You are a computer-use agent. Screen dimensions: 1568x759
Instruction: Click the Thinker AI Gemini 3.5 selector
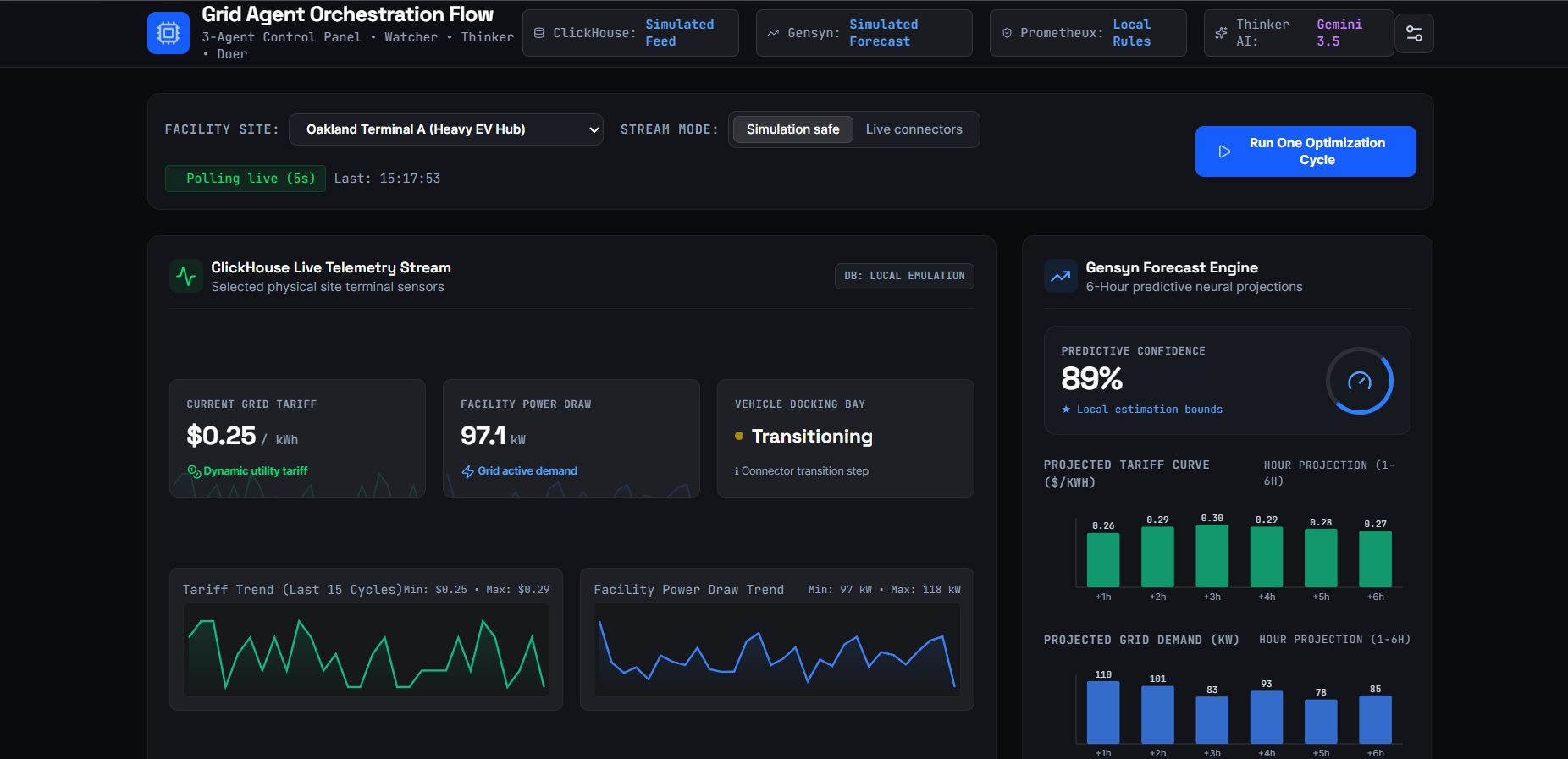coord(1299,33)
